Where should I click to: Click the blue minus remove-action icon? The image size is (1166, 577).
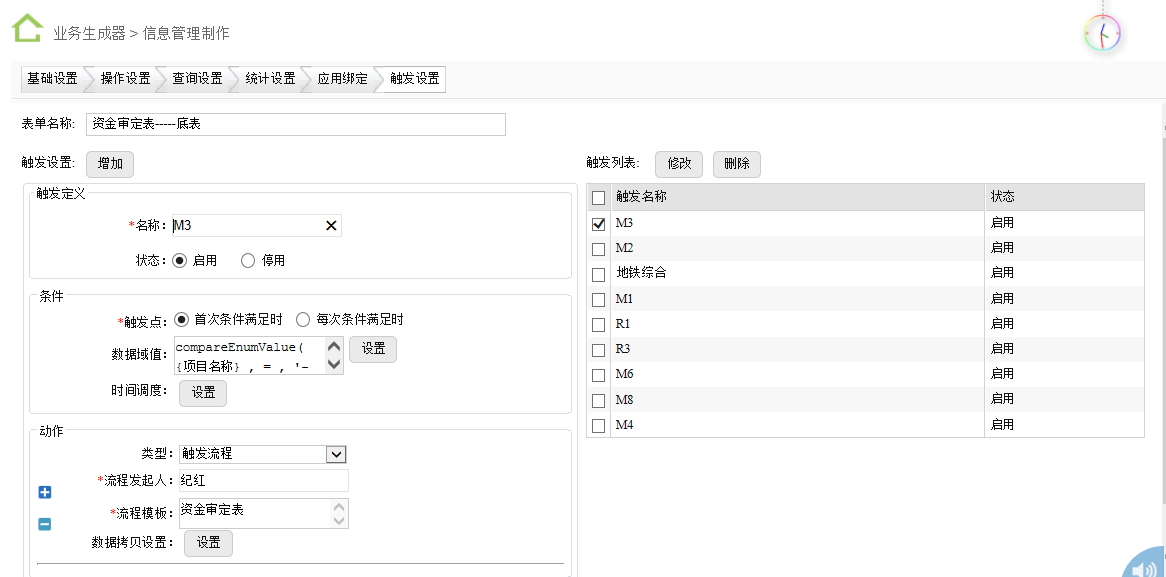pos(45,524)
